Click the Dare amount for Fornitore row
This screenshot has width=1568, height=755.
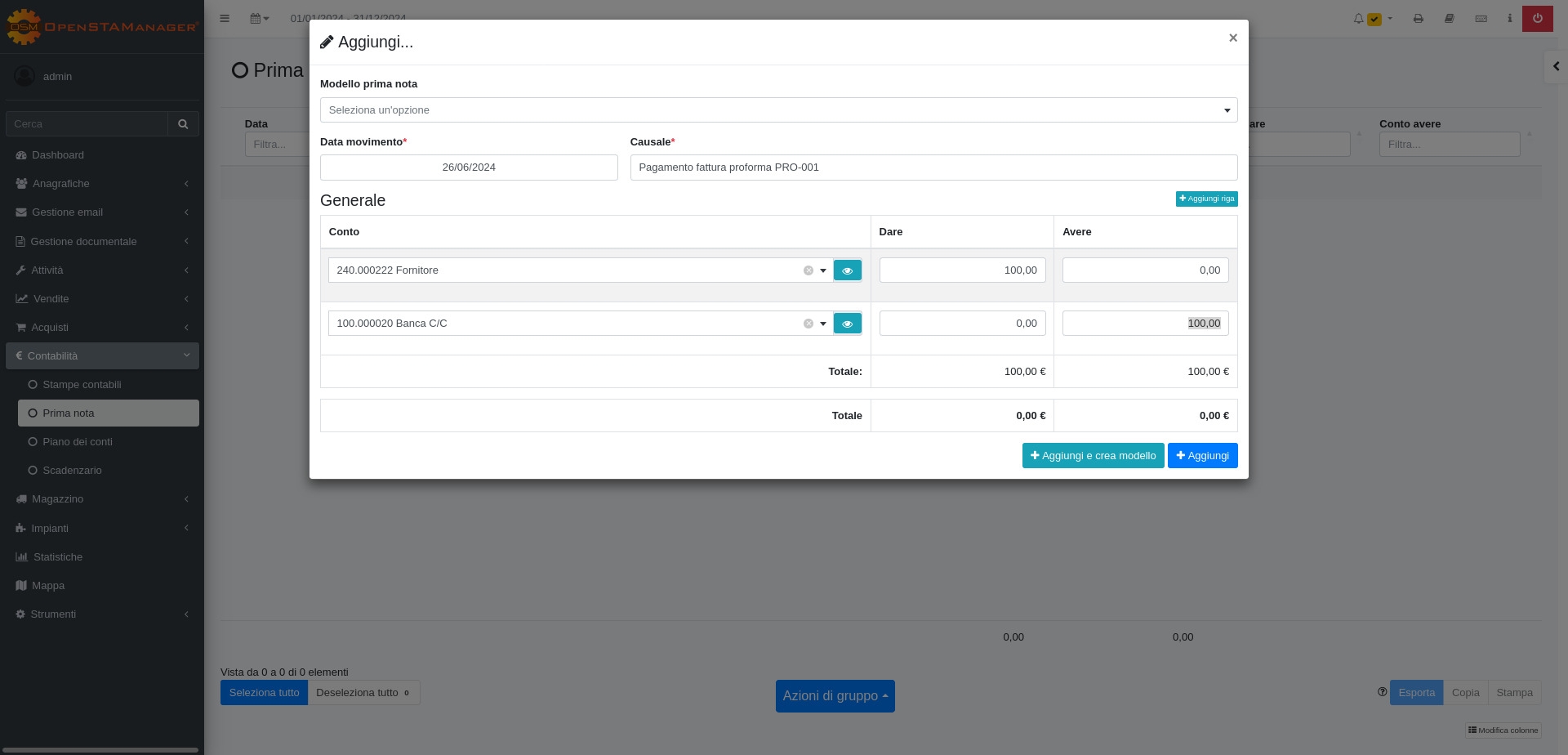(x=962, y=270)
